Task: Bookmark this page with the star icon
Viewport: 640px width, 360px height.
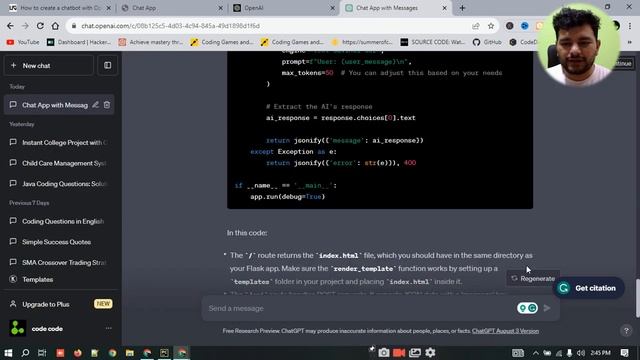Action: click(491, 26)
